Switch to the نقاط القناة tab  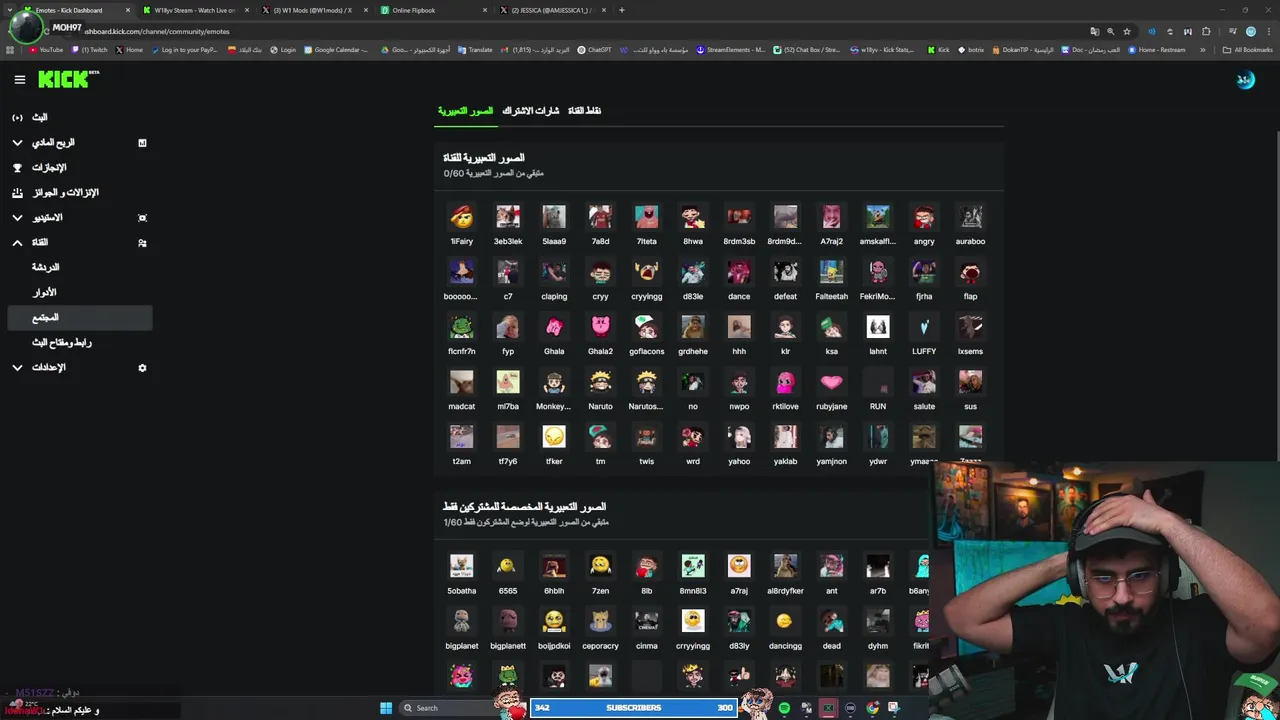tap(584, 110)
